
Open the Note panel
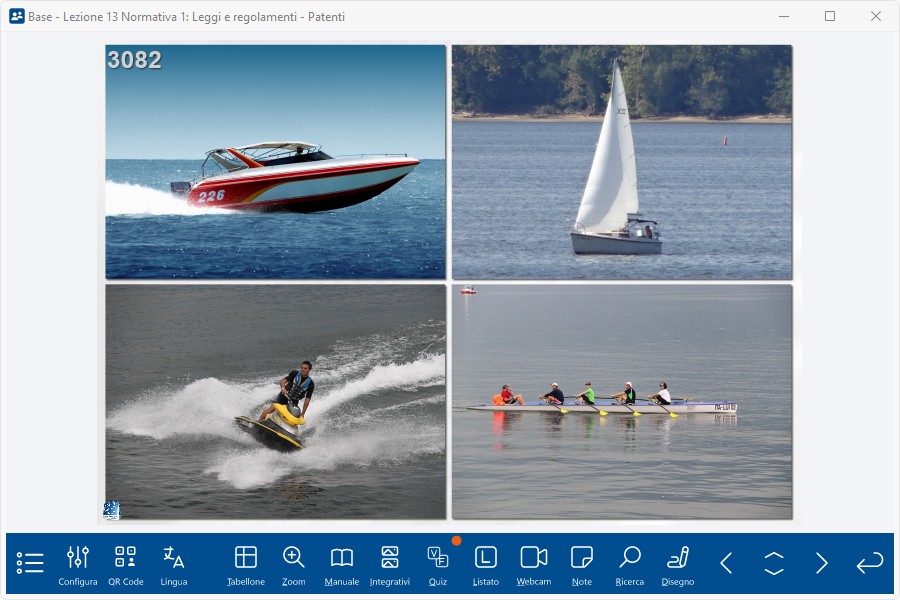point(582,564)
